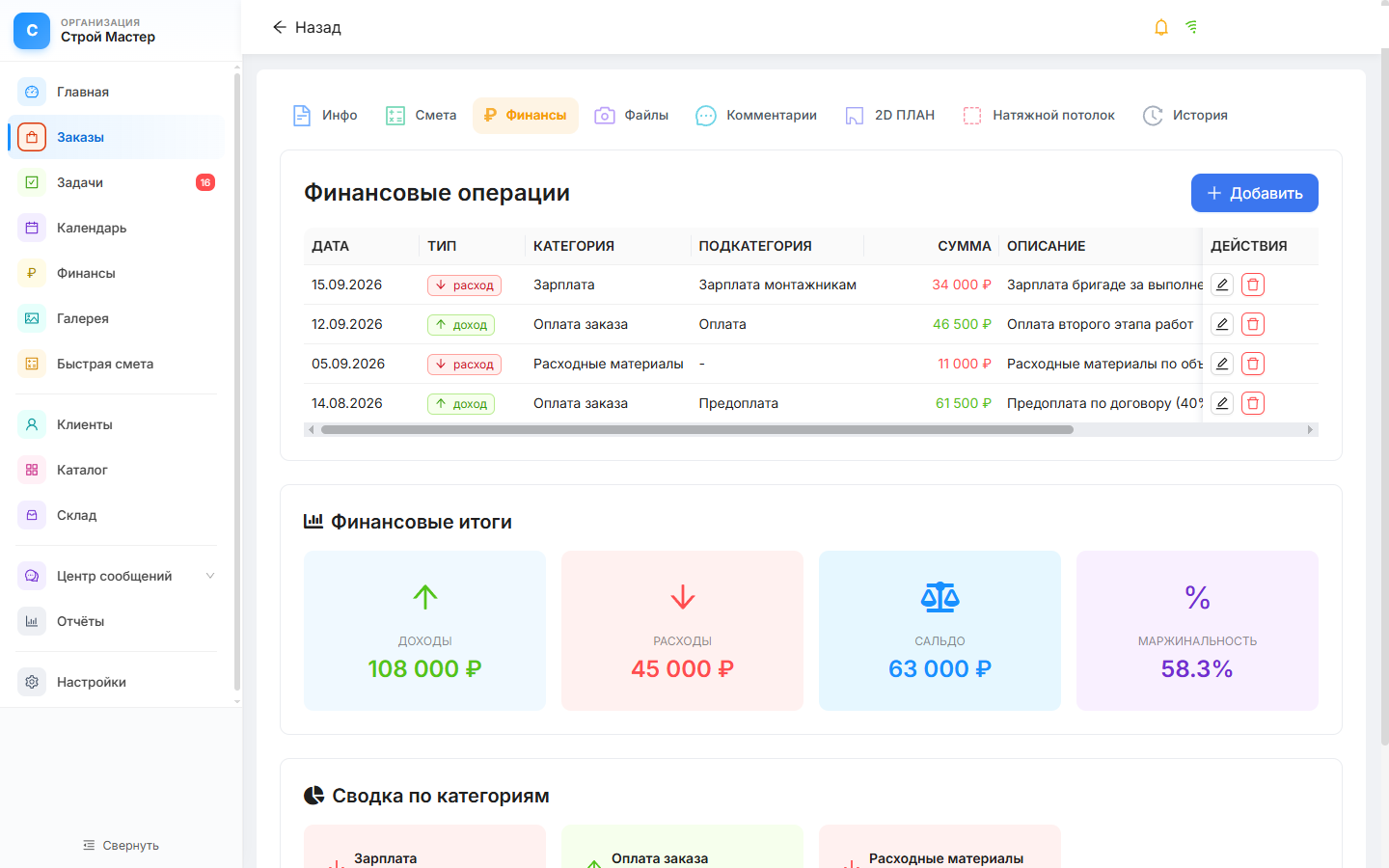This screenshot has width=1389, height=868.
Task: Collapse sidebar with Свернуть button
Action: (x=121, y=845)
